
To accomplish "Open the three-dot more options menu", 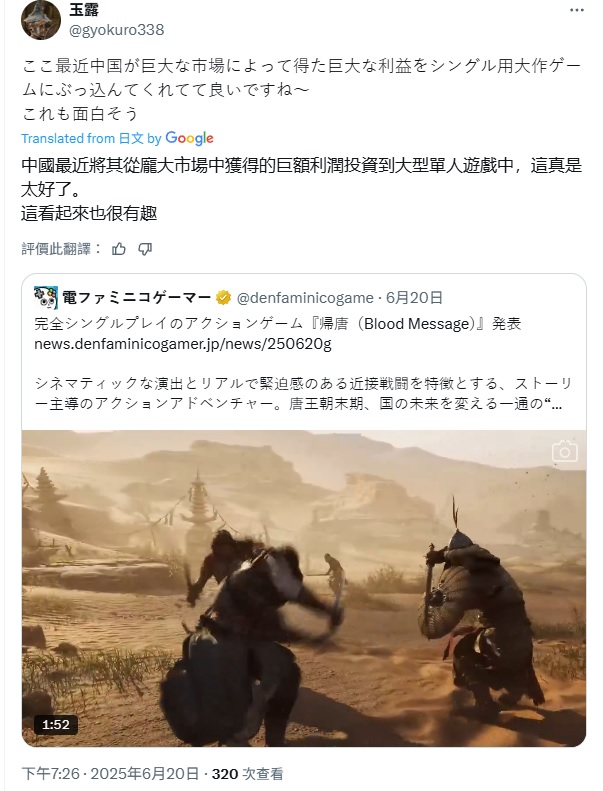I will [x=576, y=11].
